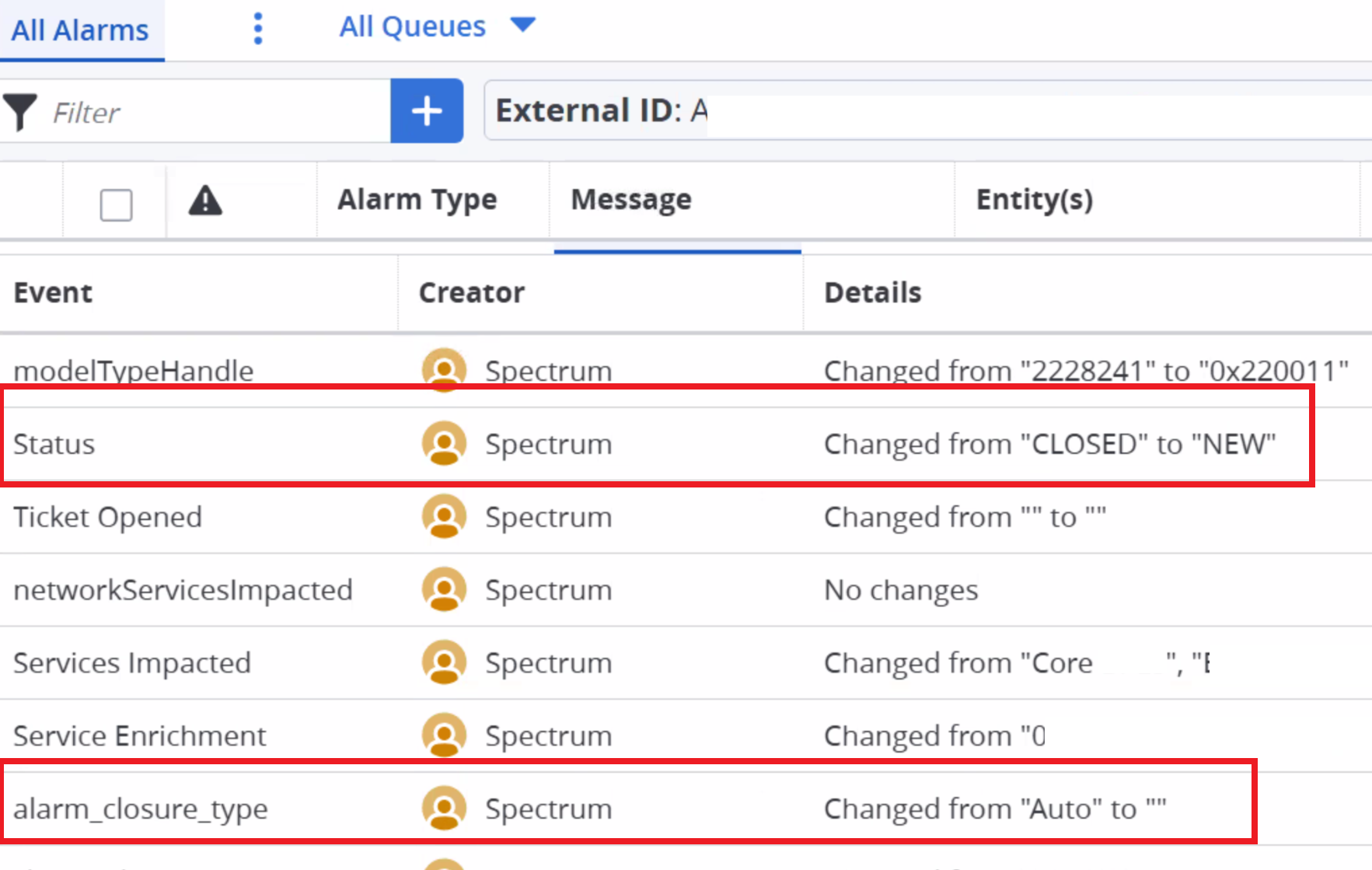Click Spectrum avatar in Ticket Opened row
The width and height of the screenshot is (1372, 870).
click(x=444, y=516)
